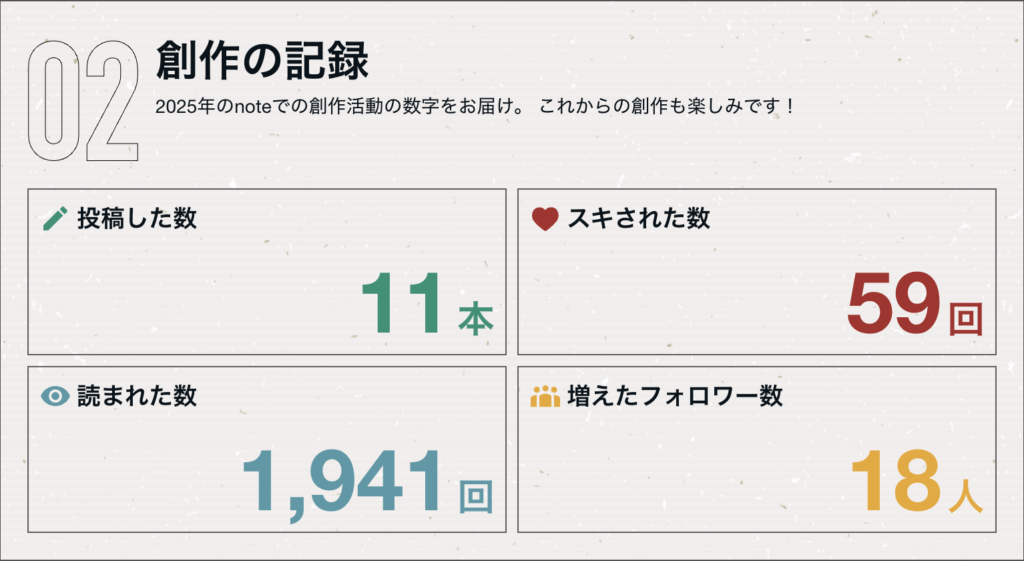Select the 読まれた数 label
This screenshot has width=1024, height=561.
[137, 396]
